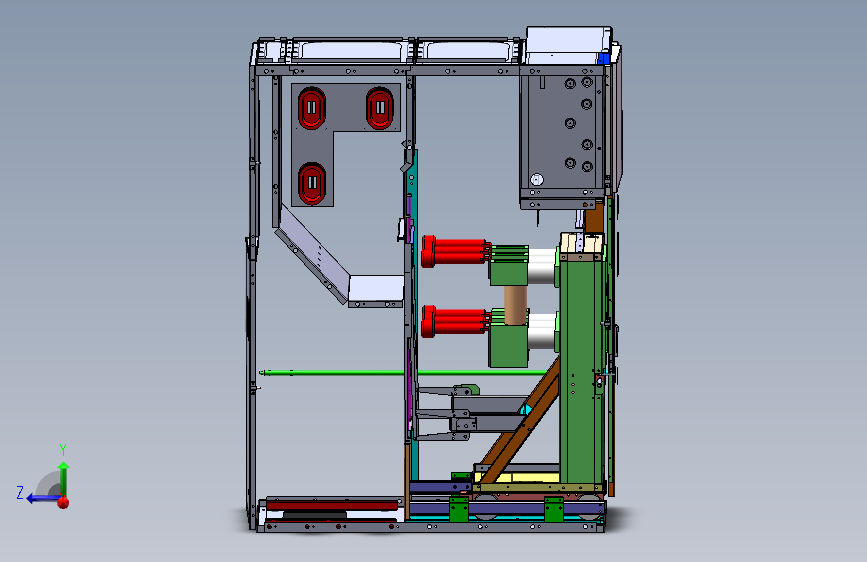Select the lower red bushing on the gray plate
Screen dimensions: 867x562
(312, 183)
